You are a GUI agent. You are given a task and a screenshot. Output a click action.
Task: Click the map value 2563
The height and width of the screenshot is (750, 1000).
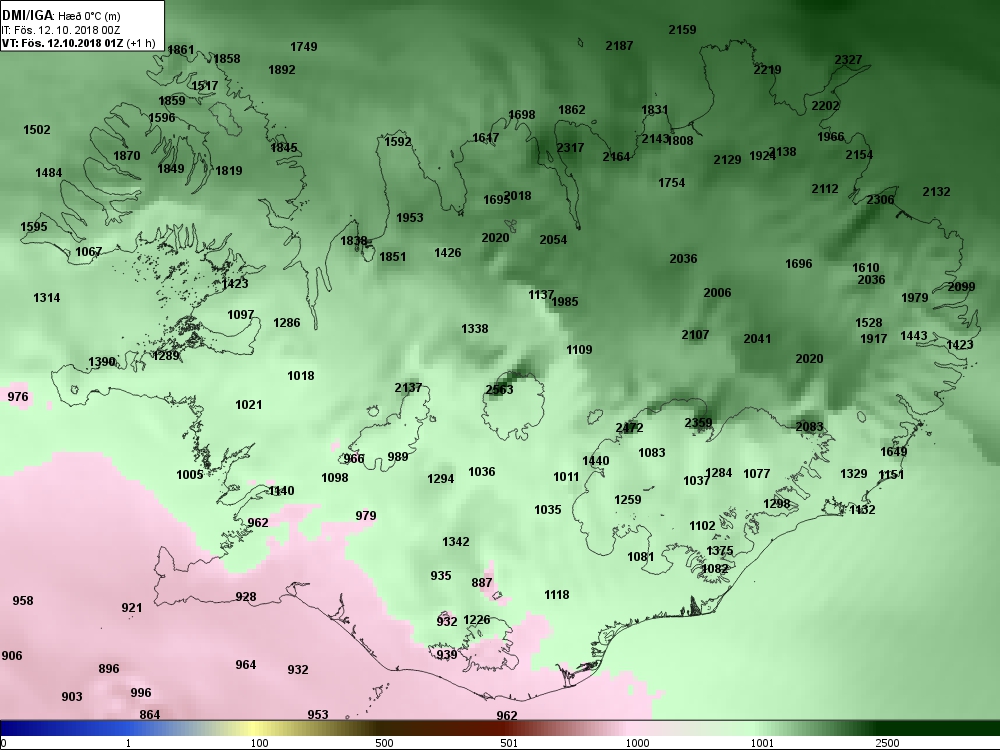499,390
